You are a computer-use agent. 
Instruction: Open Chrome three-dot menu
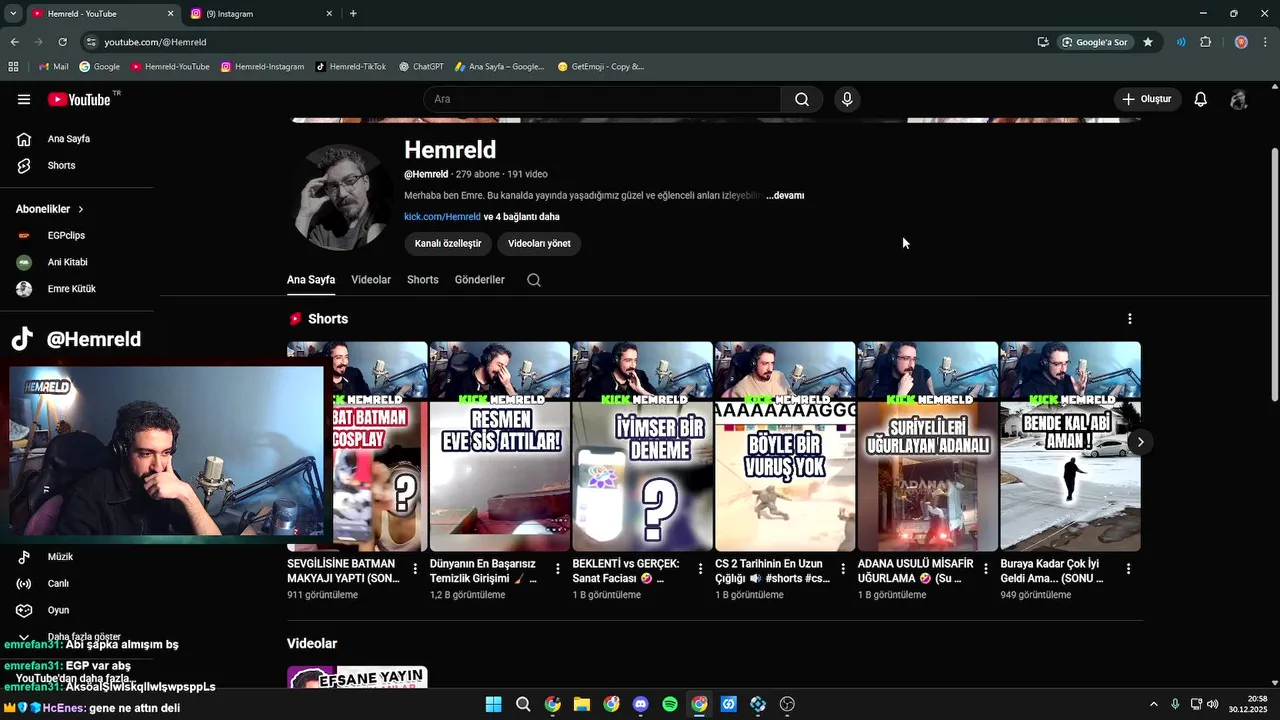[x=1266, y=42]
